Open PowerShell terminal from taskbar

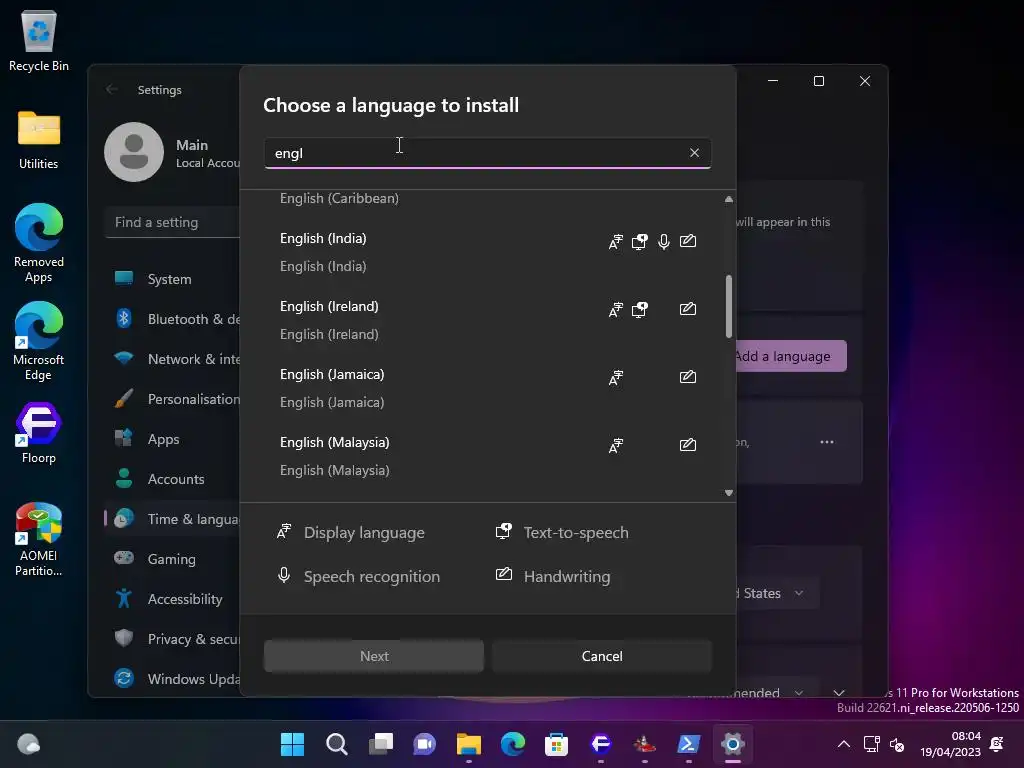click(689, 744)
